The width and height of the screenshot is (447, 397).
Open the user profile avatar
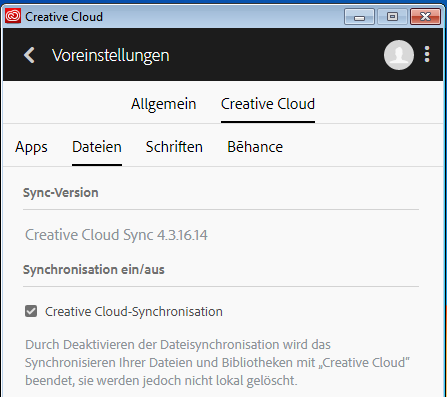tap(399, 55)
